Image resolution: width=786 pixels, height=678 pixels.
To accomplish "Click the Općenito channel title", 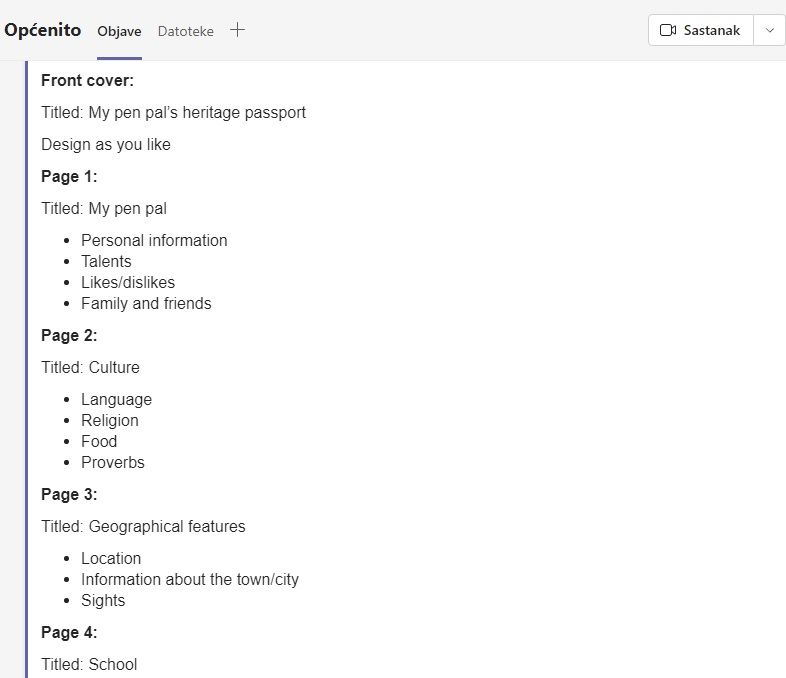I will click(x=43, y=30).
